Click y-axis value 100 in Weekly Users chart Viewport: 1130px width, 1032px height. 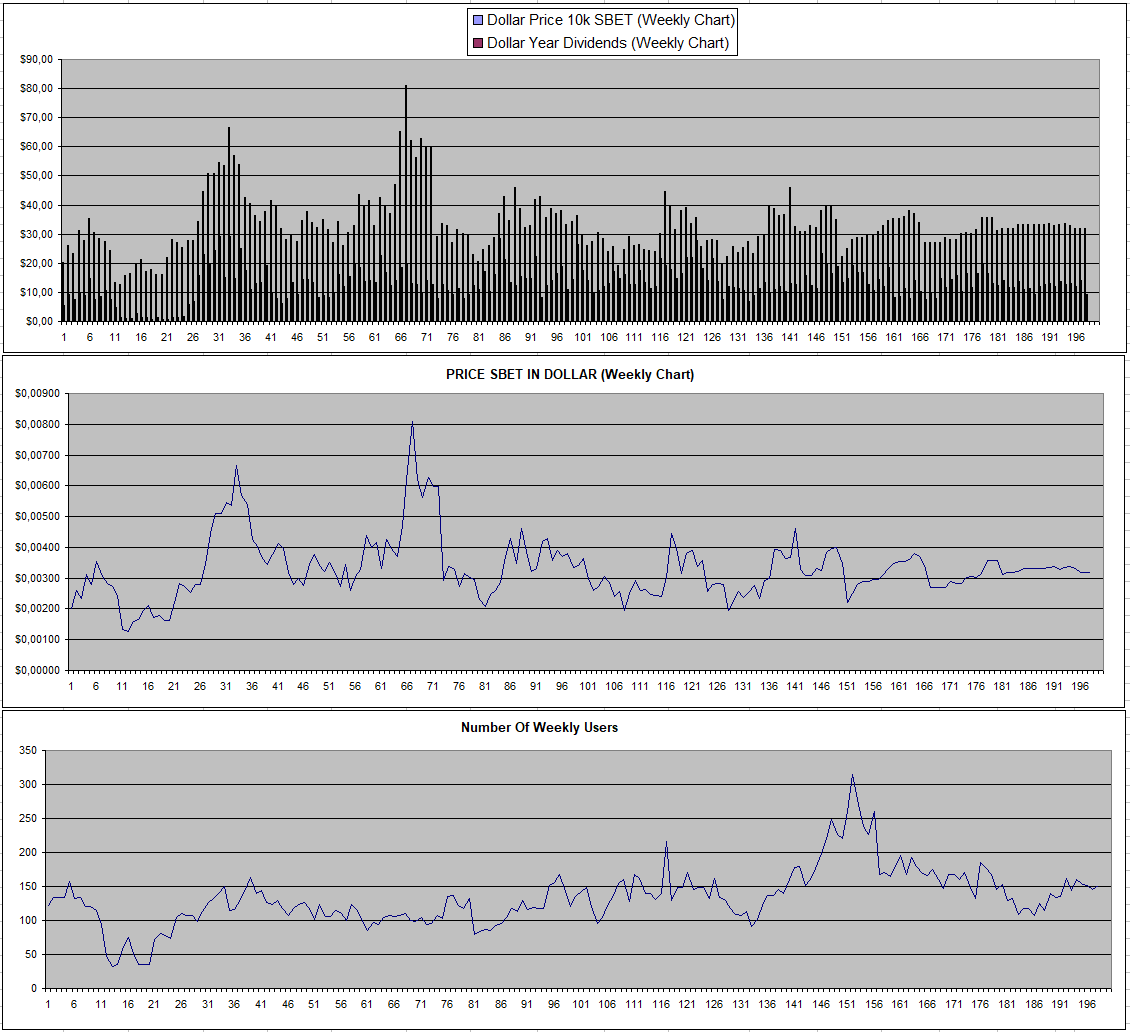coord(28,920)
